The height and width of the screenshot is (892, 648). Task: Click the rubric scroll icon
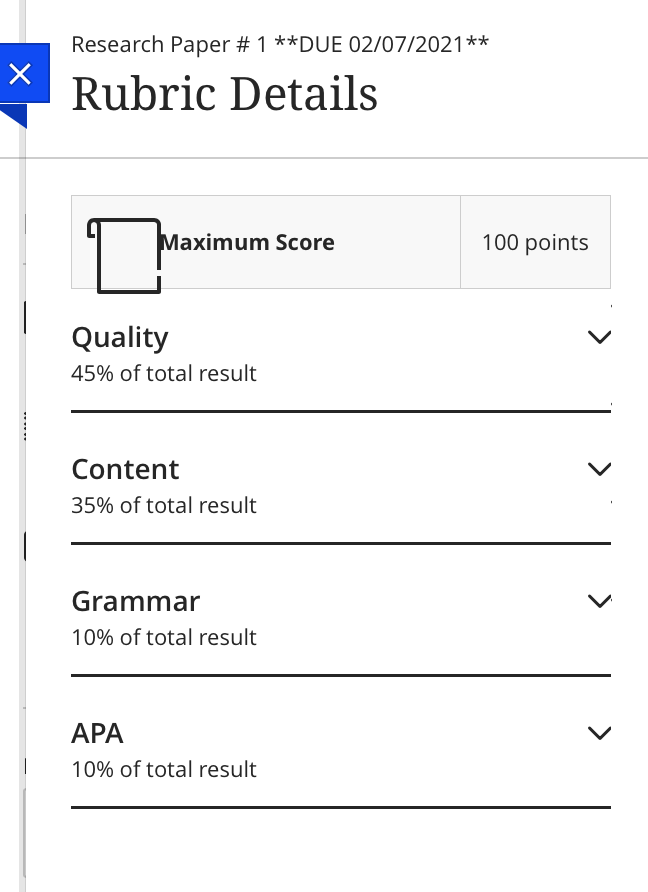(x=124, y=255)
